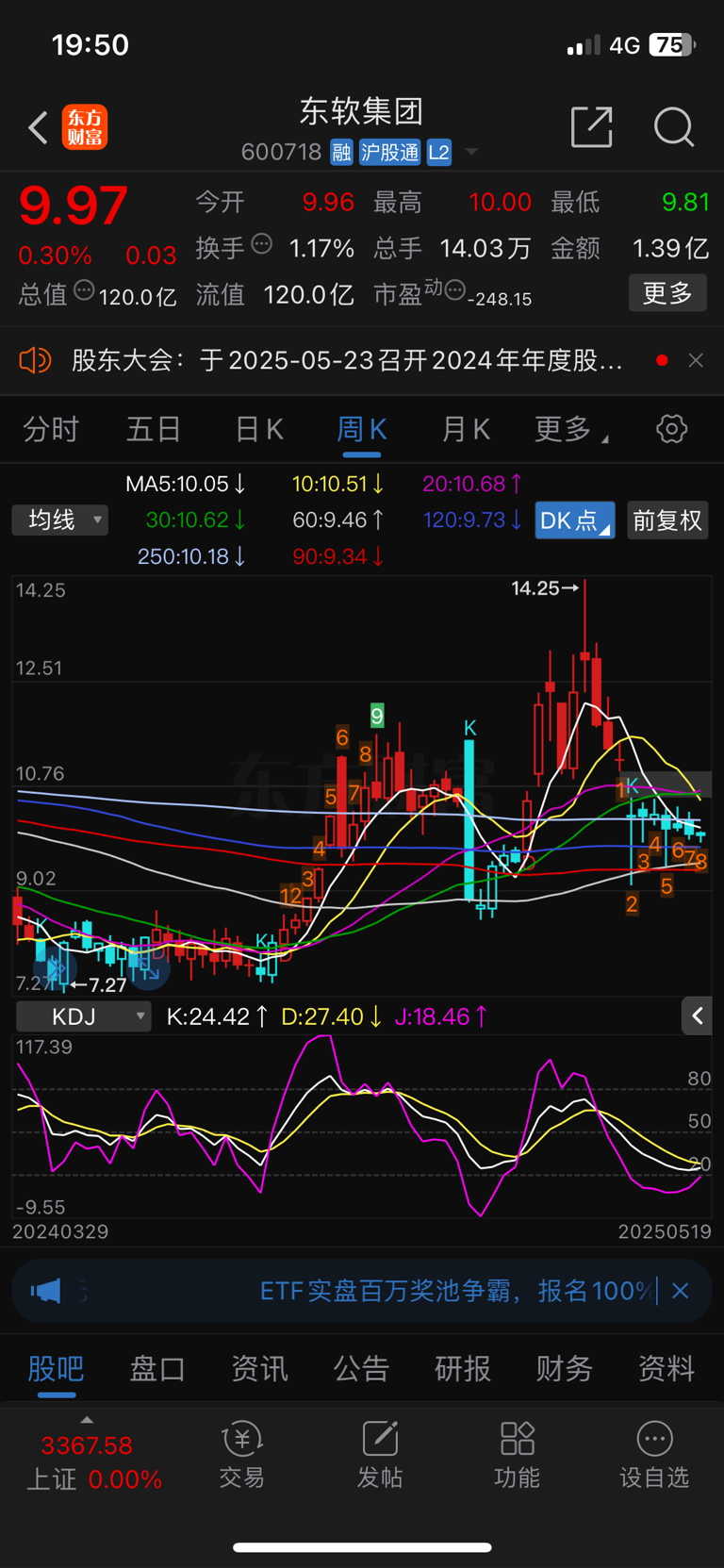The width and height of the screenshot is (724, 1568).
Task: Tap the info icon beside 换手
Action: tap(262, 244)
